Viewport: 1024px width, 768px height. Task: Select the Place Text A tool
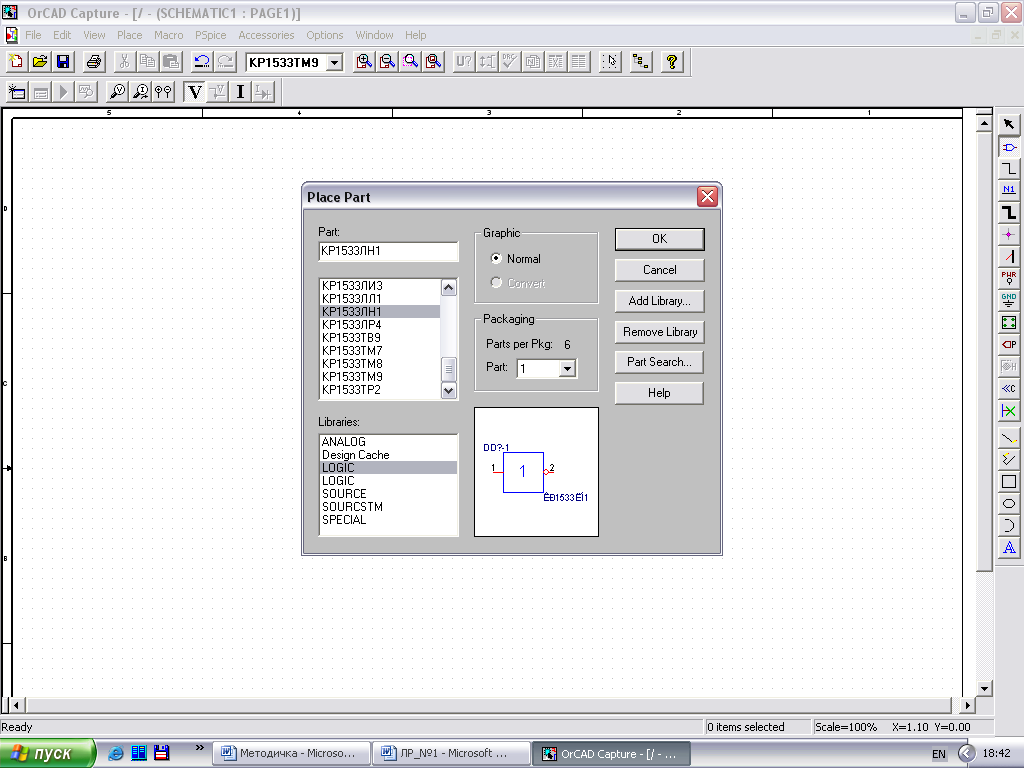click(x=1009, y=547)
